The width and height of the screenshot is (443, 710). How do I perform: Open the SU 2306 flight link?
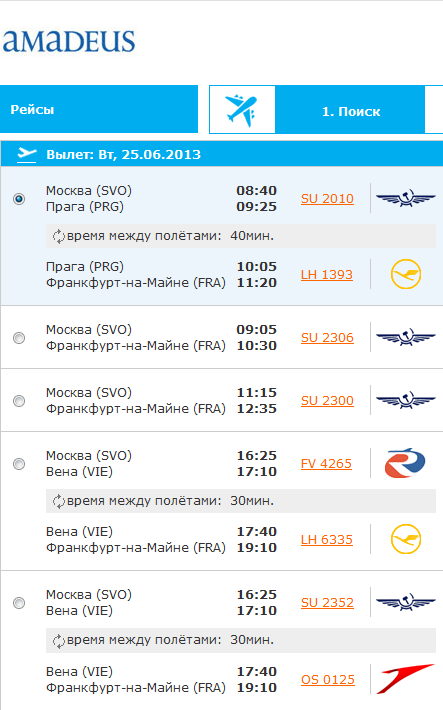327,338
